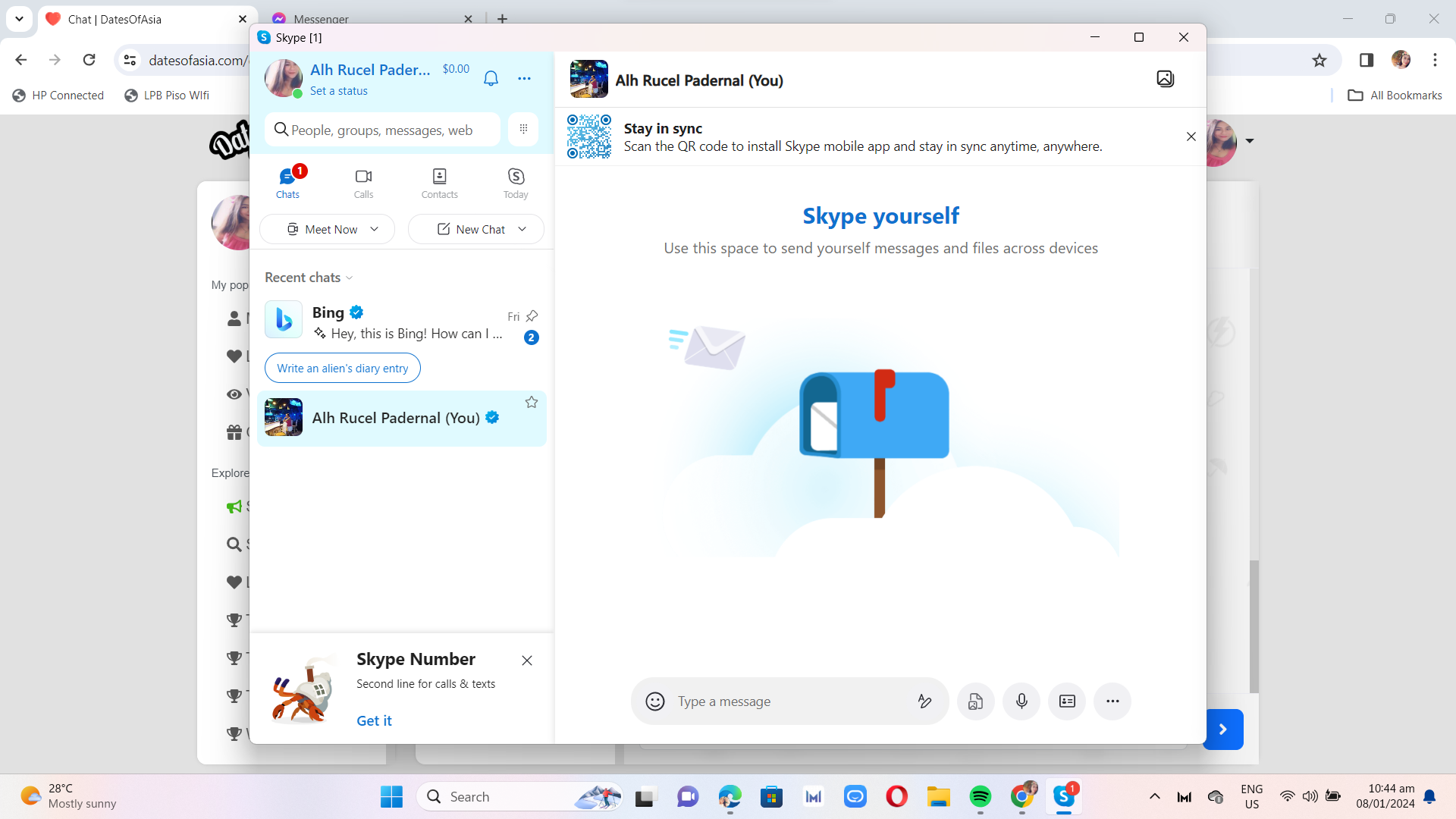
Task: Expand the Meet Now dropdown arrow
Action: [x=374, y=229]
